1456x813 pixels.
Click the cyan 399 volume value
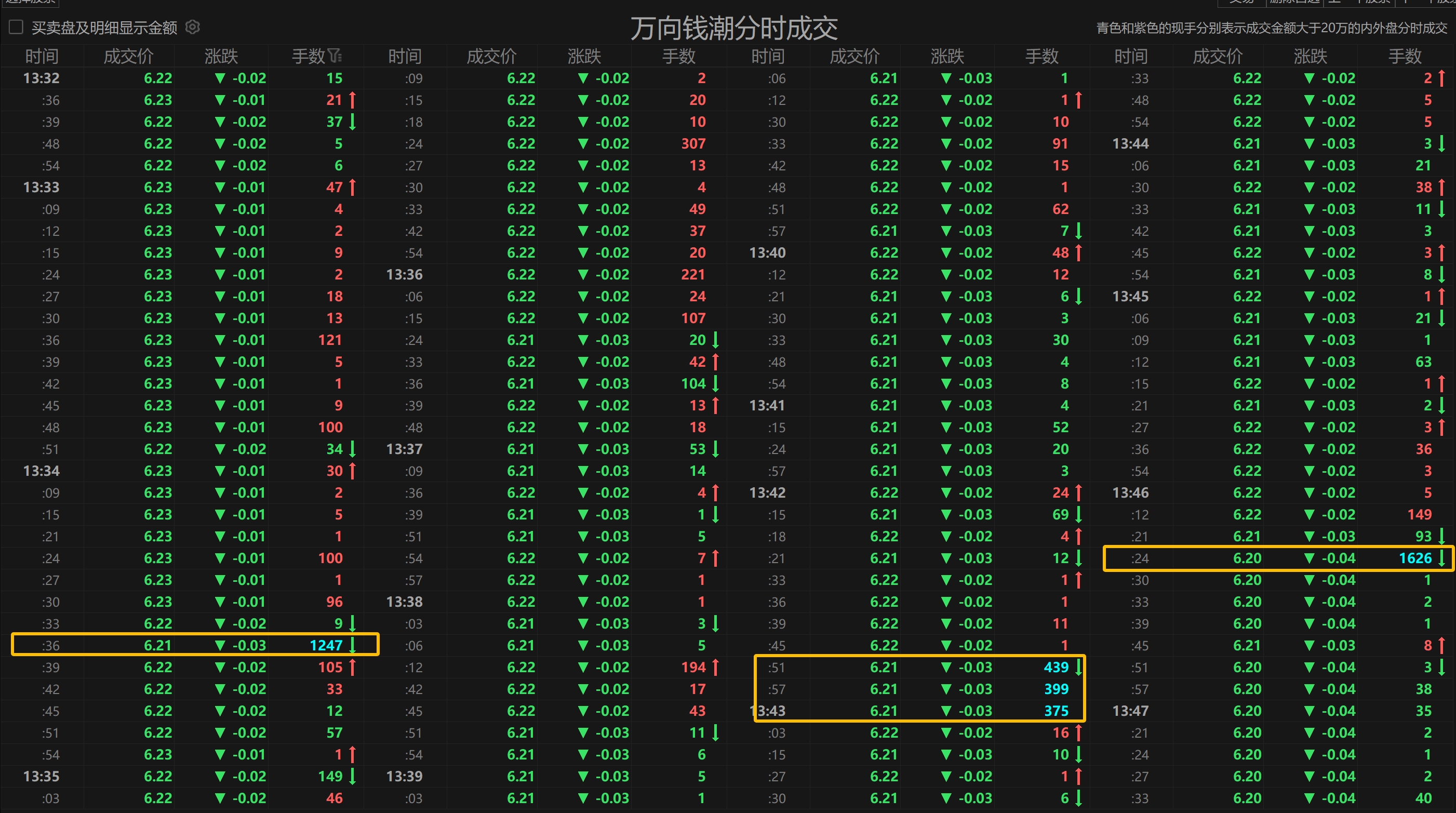pyautogui.click(x=1056, y=689)
